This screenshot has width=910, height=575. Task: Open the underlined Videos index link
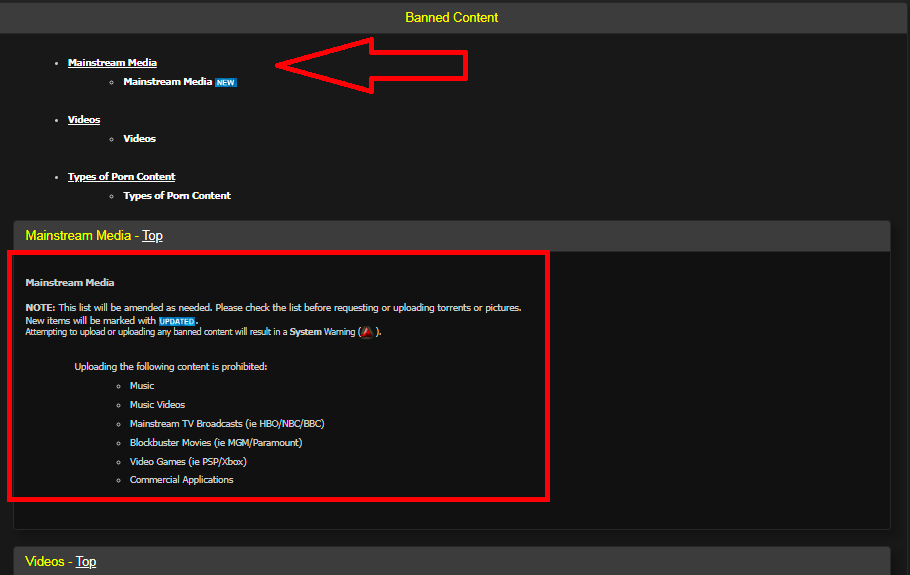(84, 120)
